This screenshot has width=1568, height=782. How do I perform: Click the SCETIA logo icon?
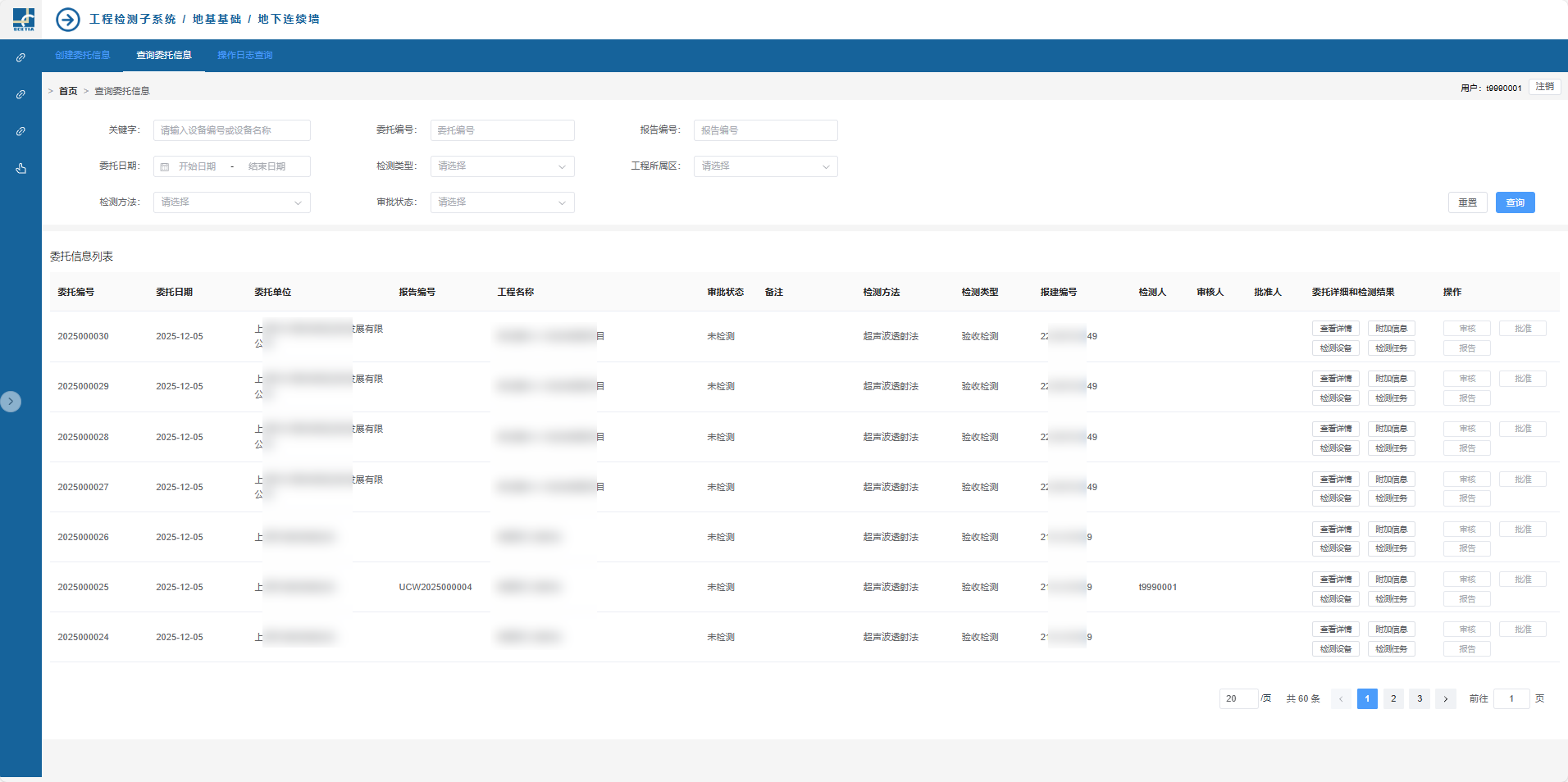[23, 19]
